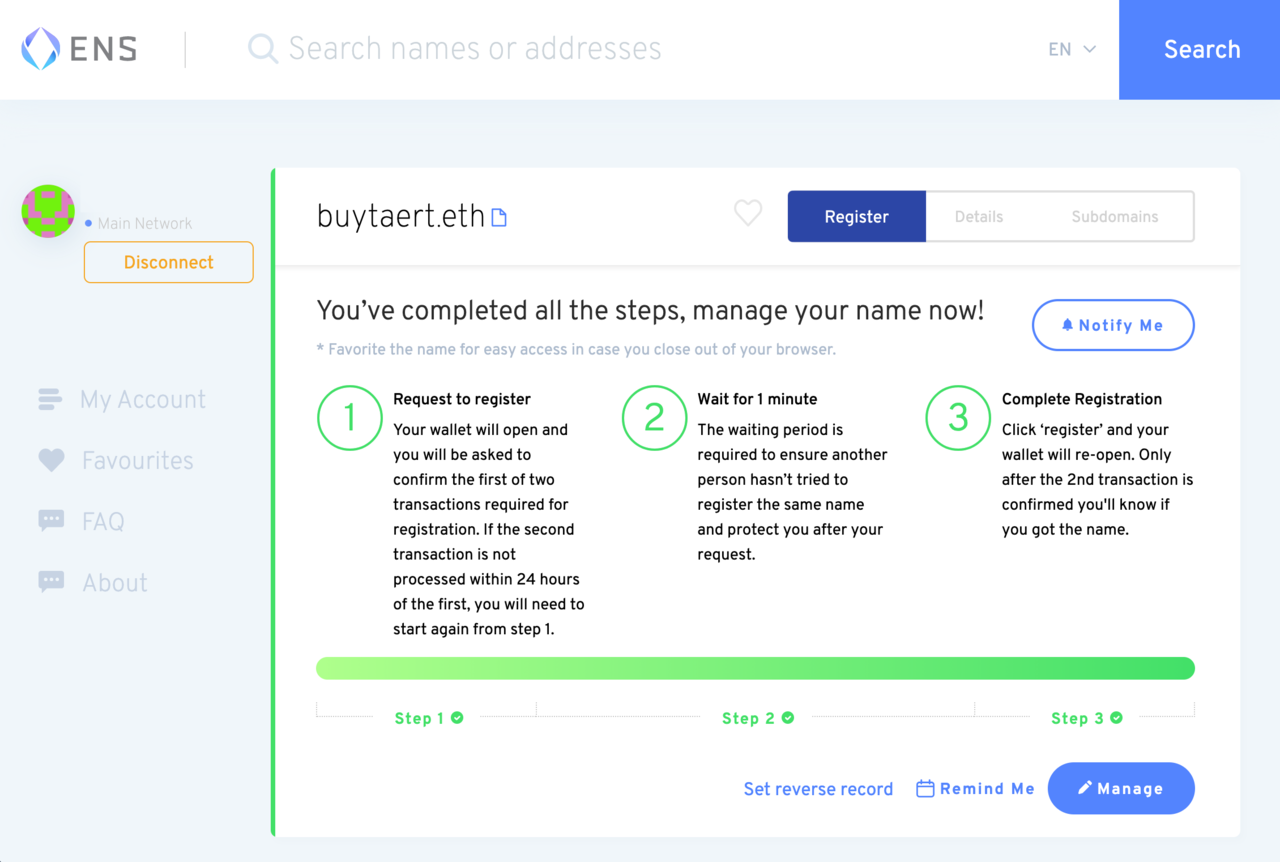Screen dimensions: 1280x862
Task: Click the Request to register heading
Action: point(462,399)
